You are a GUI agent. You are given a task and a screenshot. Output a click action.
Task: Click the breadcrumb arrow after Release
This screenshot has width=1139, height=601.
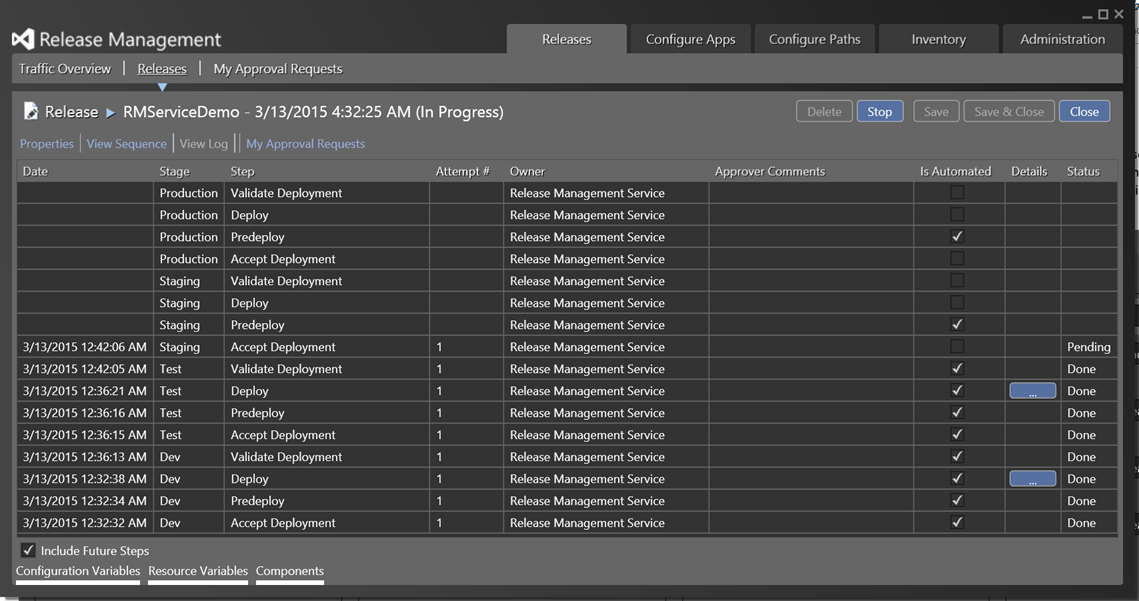(x=110, y=113)
